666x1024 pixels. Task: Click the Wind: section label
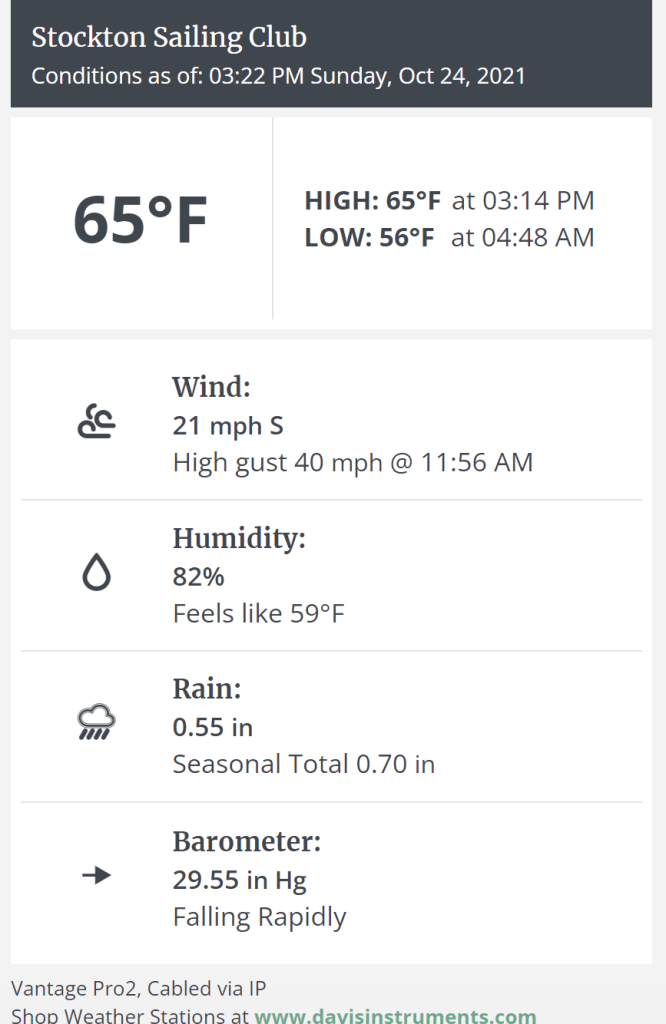(210, 388)
